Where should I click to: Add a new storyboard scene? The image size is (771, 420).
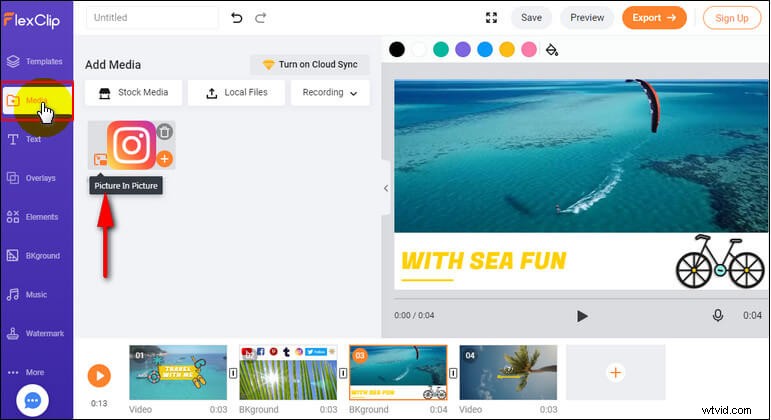coord(616,372)
